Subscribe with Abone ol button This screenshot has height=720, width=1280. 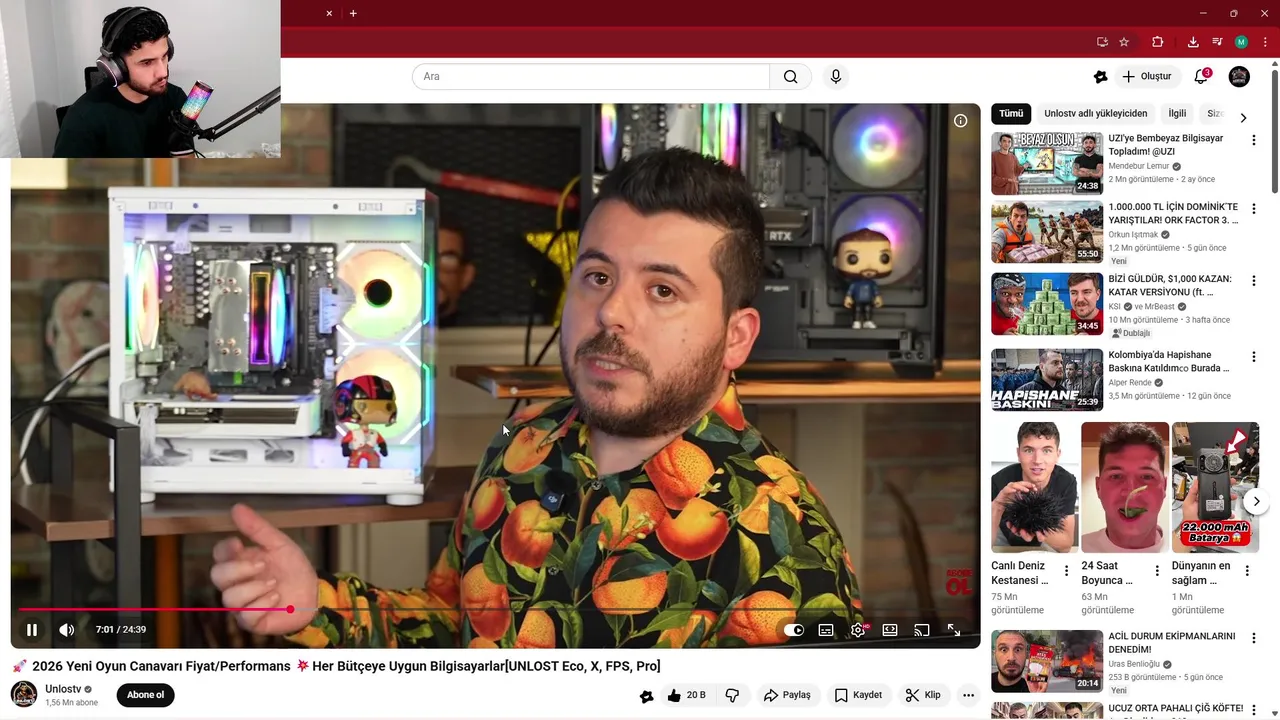pos(146,695)
